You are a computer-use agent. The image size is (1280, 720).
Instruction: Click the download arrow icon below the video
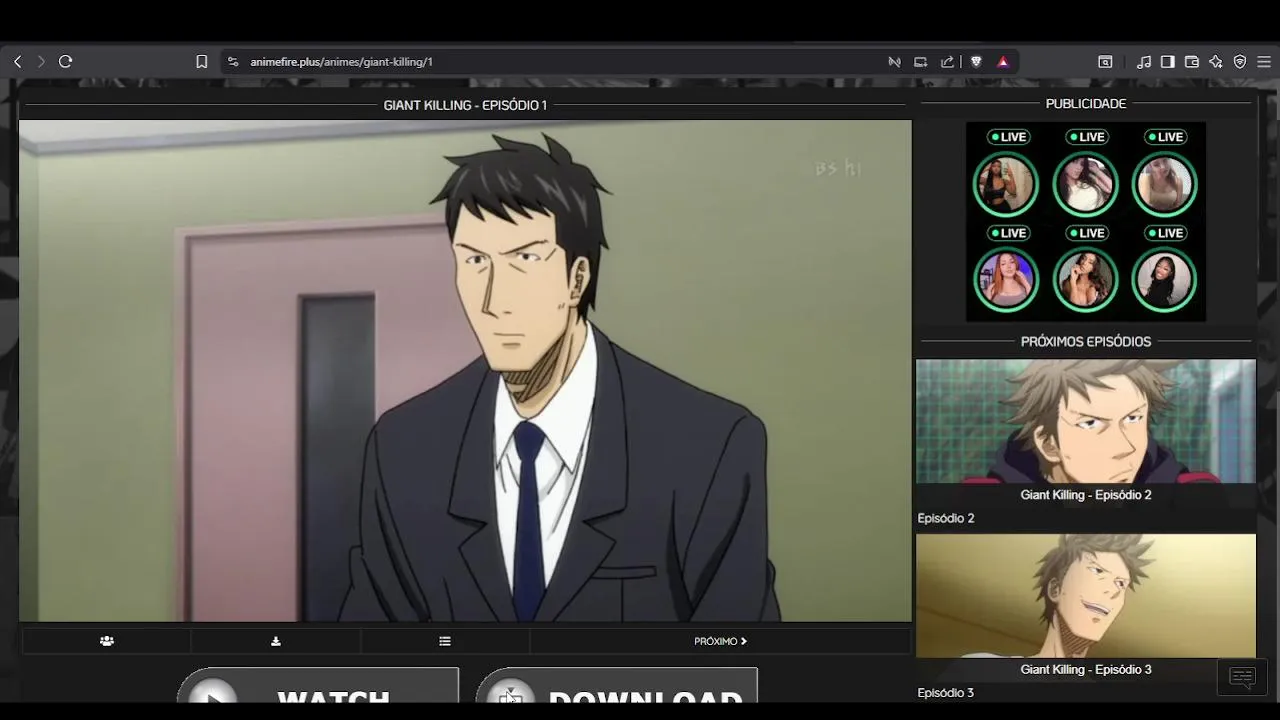[276, 641]
